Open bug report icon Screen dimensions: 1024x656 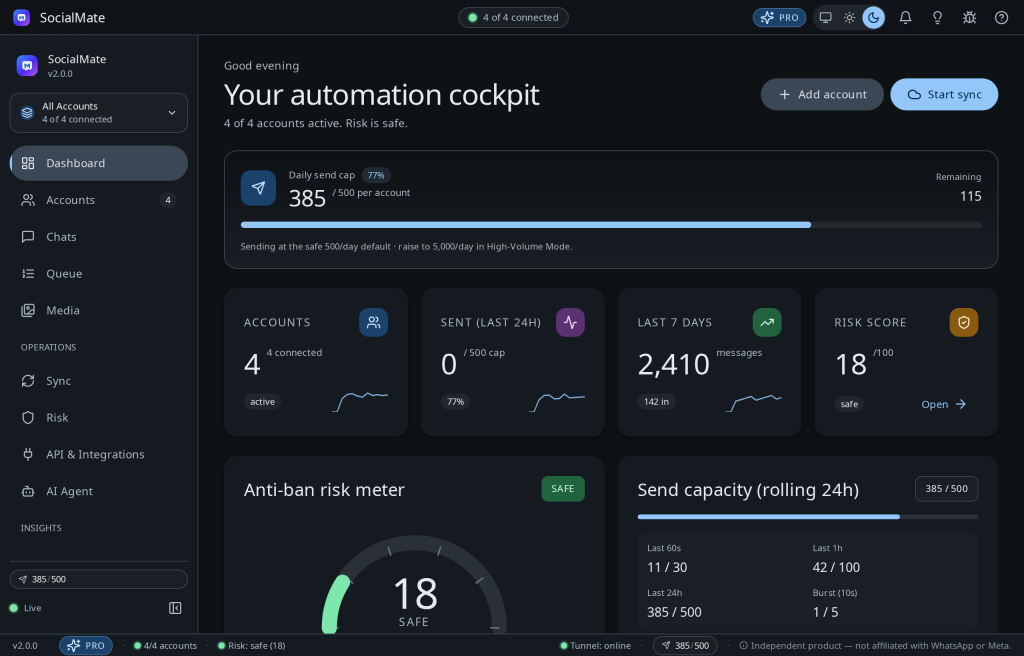pos(969,18)
